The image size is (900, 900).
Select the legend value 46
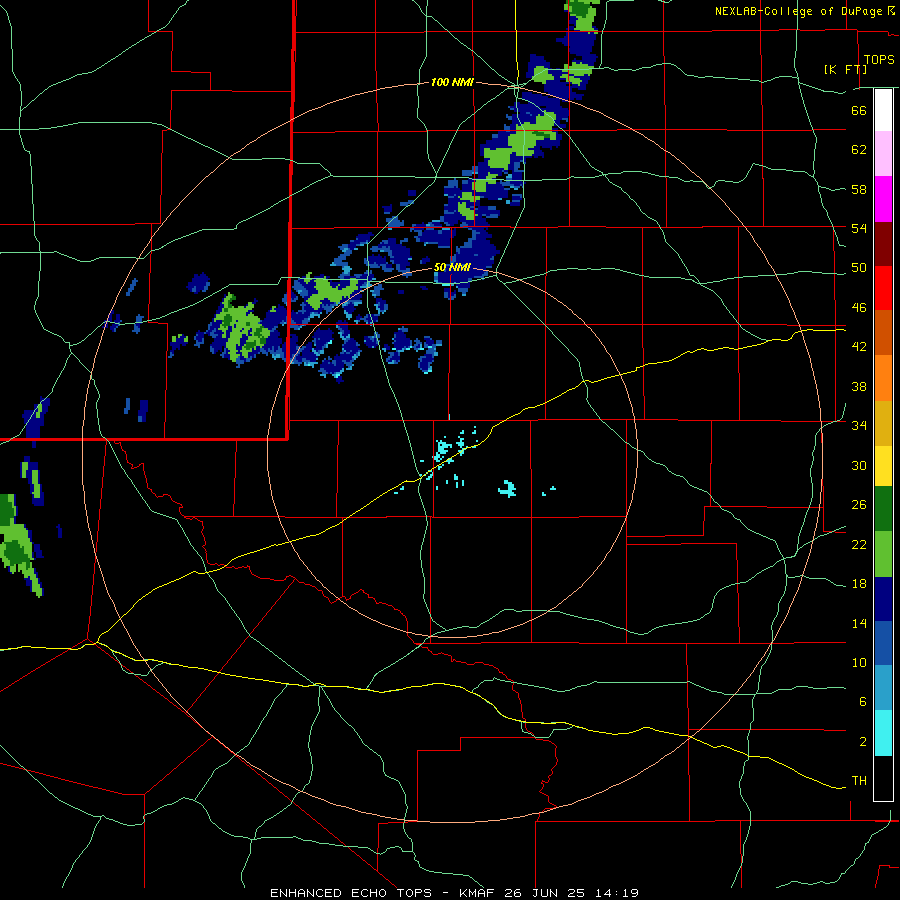(x=859, y=308)
